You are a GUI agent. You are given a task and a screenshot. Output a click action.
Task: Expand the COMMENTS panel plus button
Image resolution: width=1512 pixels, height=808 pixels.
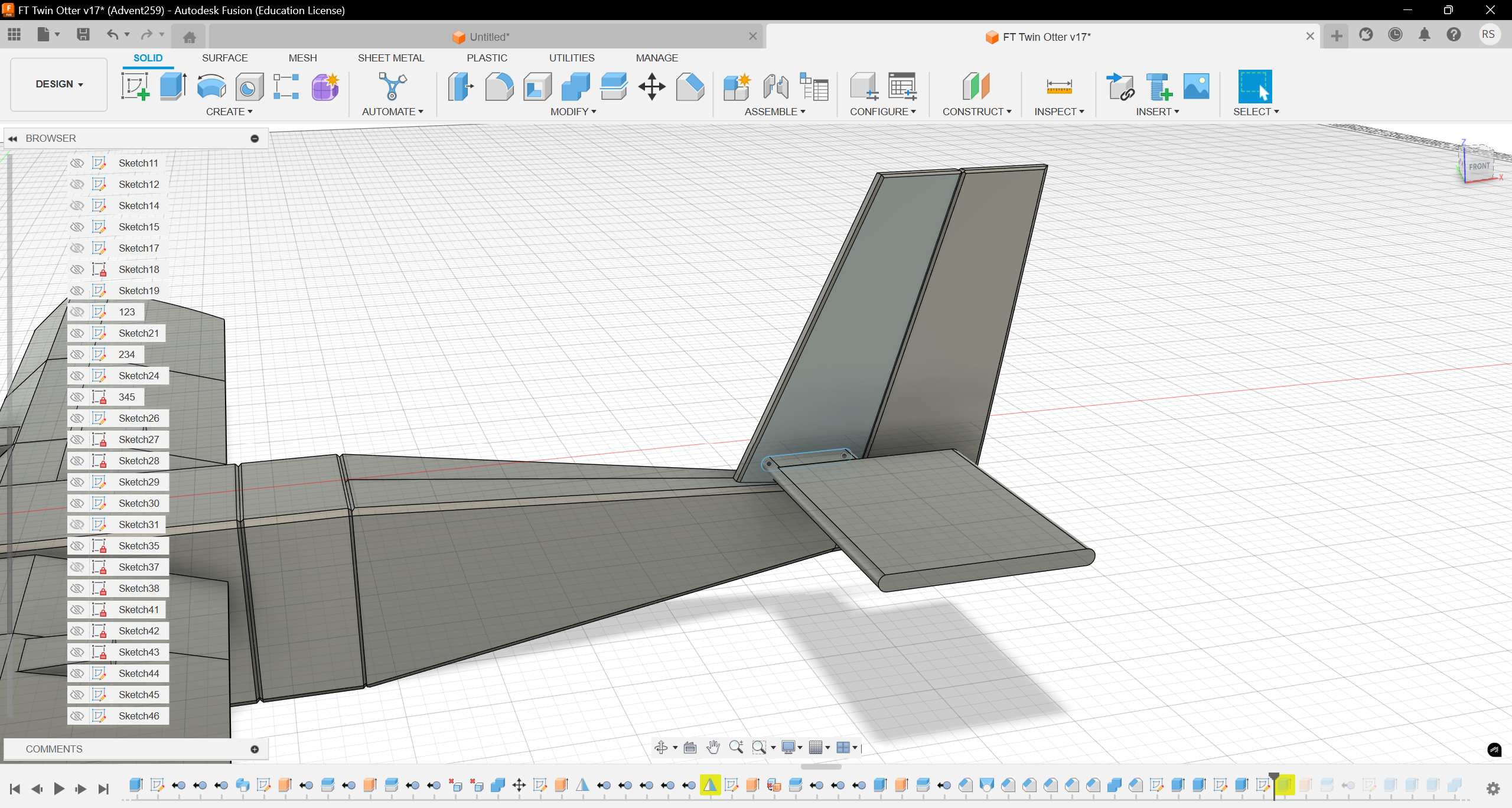255,749
